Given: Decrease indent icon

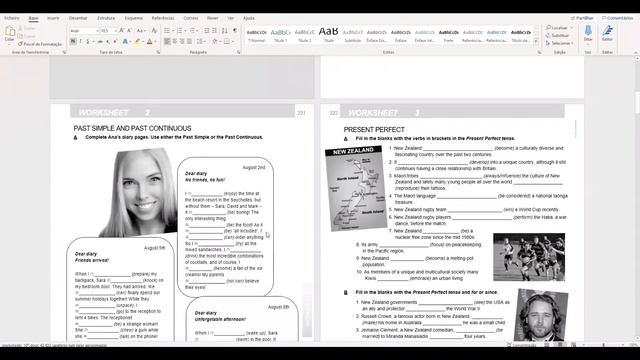Looking at the screenshot, I should (x=207, y=31).
